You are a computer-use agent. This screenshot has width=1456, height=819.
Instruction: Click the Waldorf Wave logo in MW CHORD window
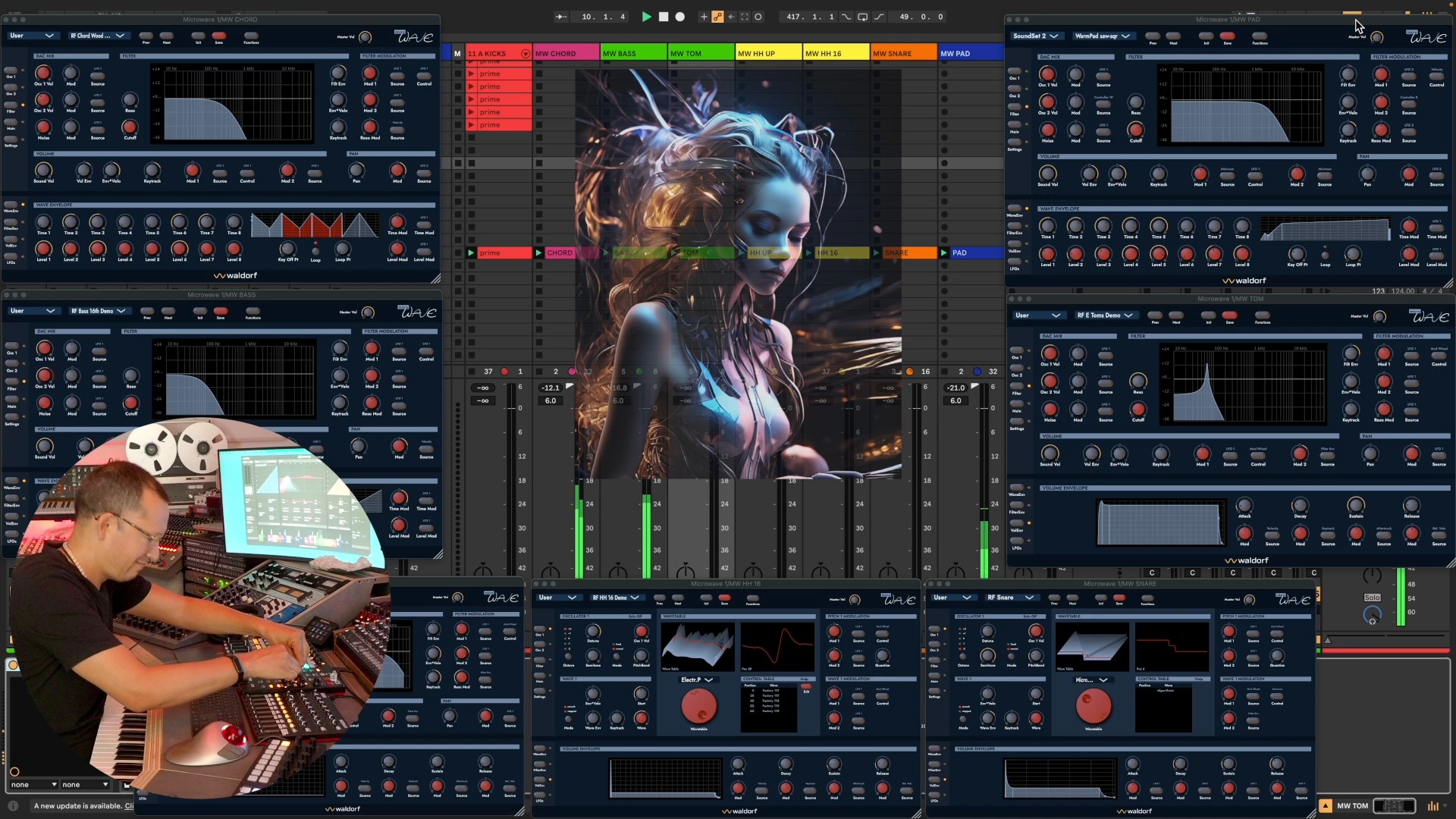(414, 36)
